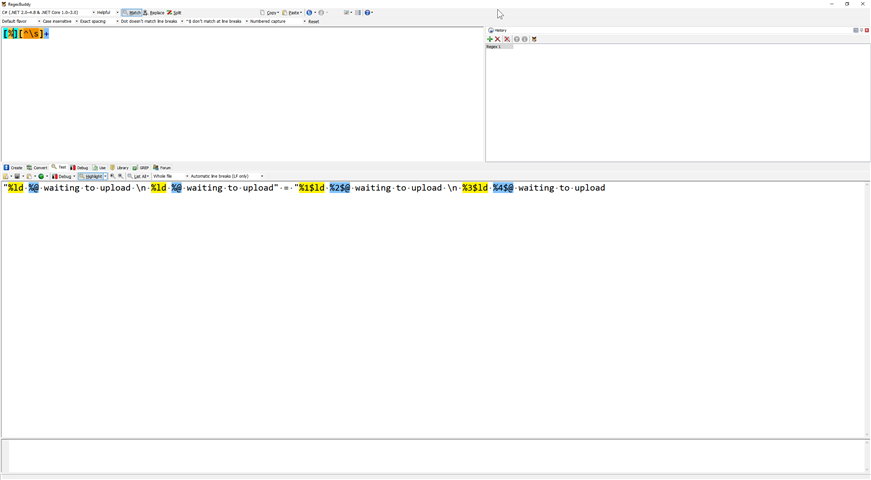Click the Reset options button
The image size is (871, 480).
pos(314,22)
